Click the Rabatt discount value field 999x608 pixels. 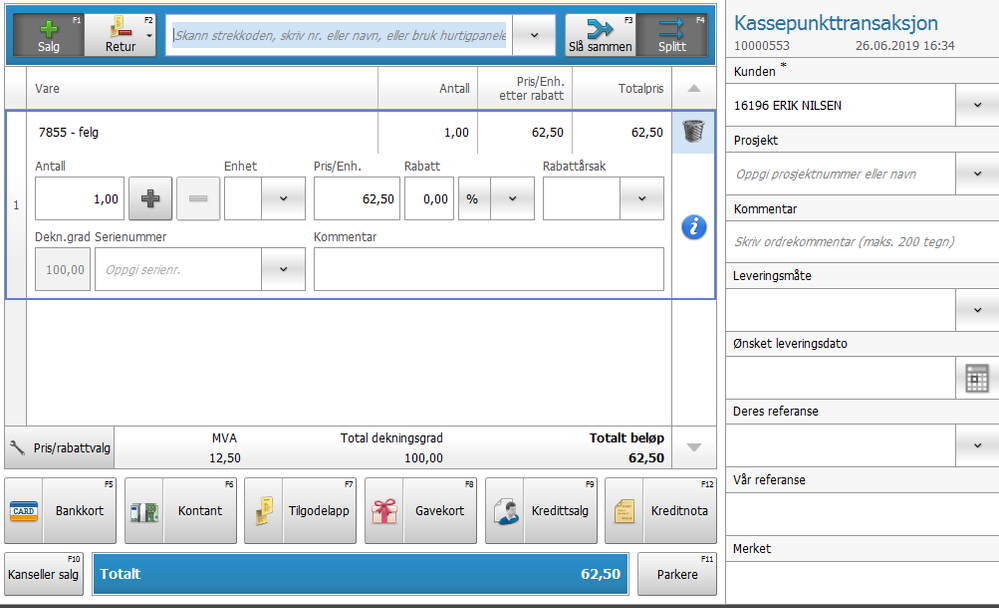point(429,199)
